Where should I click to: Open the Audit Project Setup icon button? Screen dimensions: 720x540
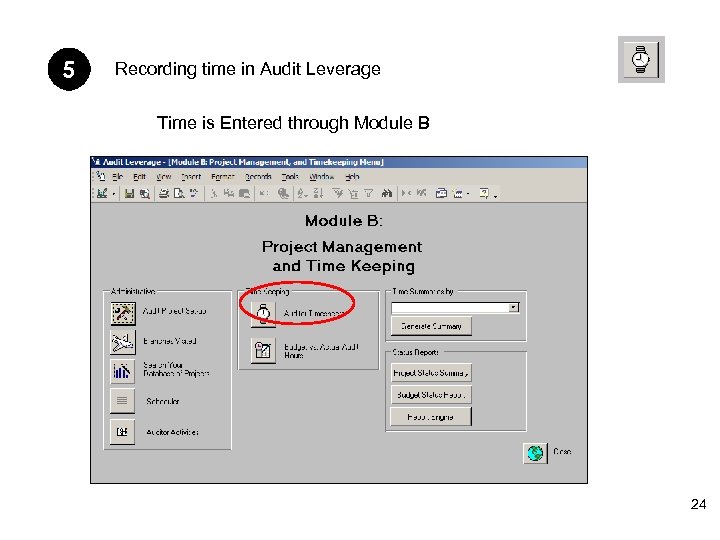click(123, 314)
